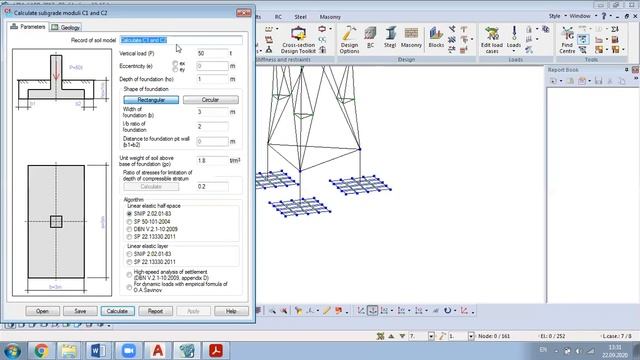
Task: Click the Steel design icon
Action: (x=390, y=38)
